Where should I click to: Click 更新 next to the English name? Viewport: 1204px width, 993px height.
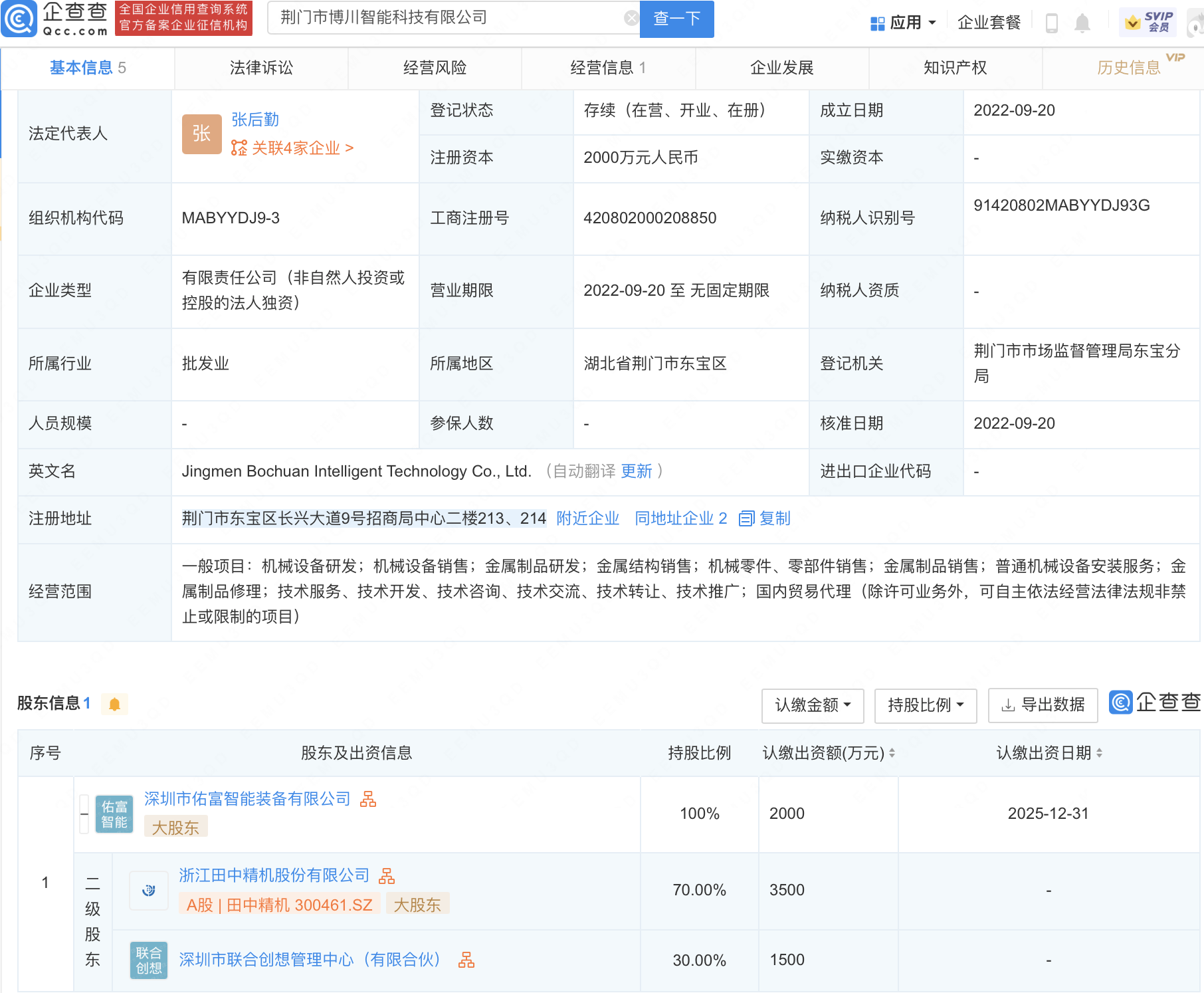pos(636,471)
